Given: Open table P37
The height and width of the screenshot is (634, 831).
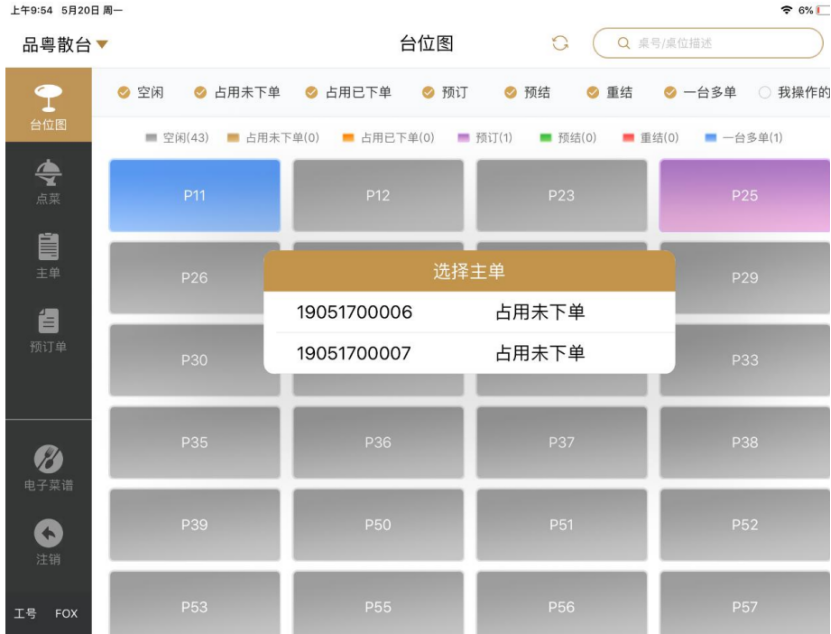Looking at the screenshot, I should [x=561, y=443].
